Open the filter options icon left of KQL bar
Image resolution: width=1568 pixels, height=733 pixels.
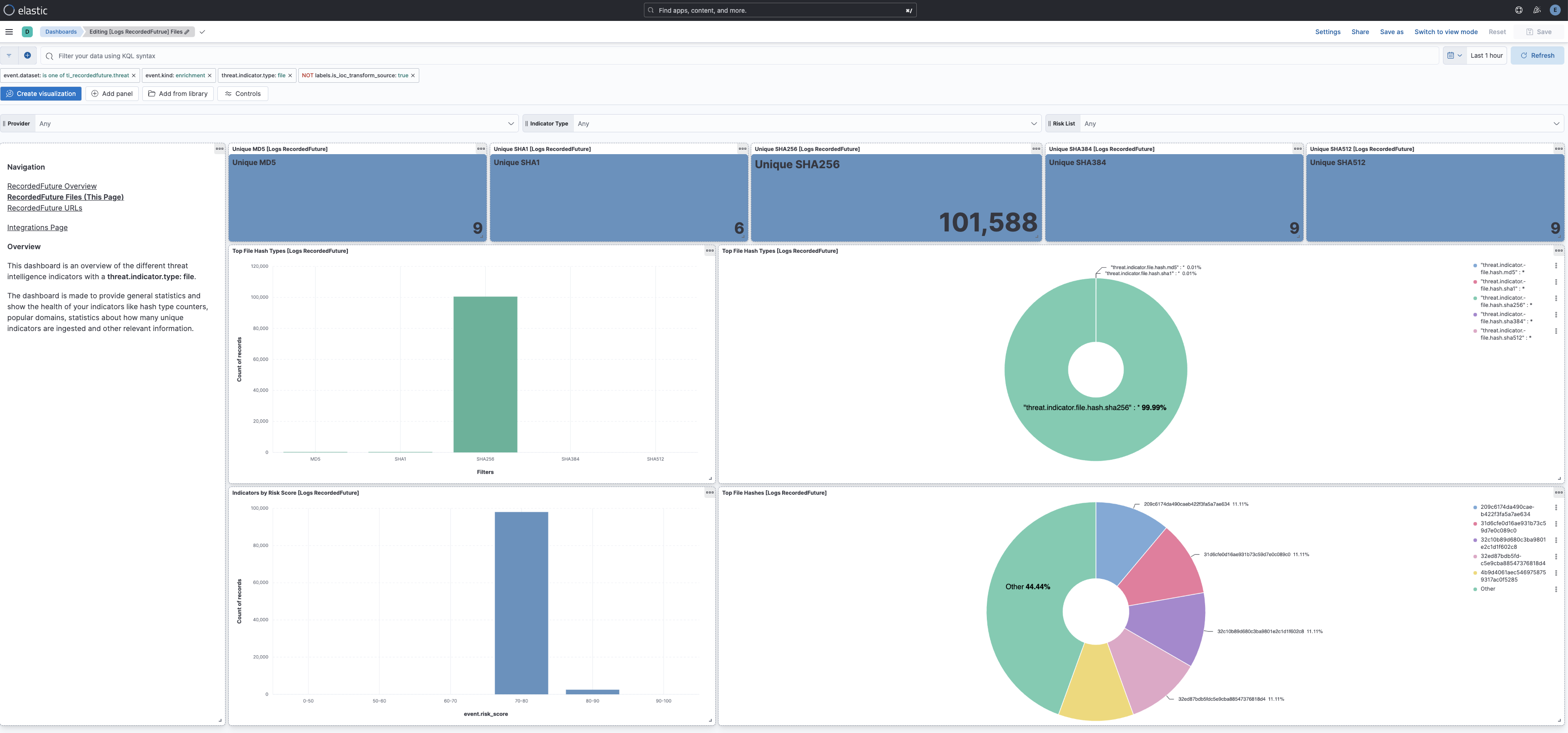tap(9, 55)
